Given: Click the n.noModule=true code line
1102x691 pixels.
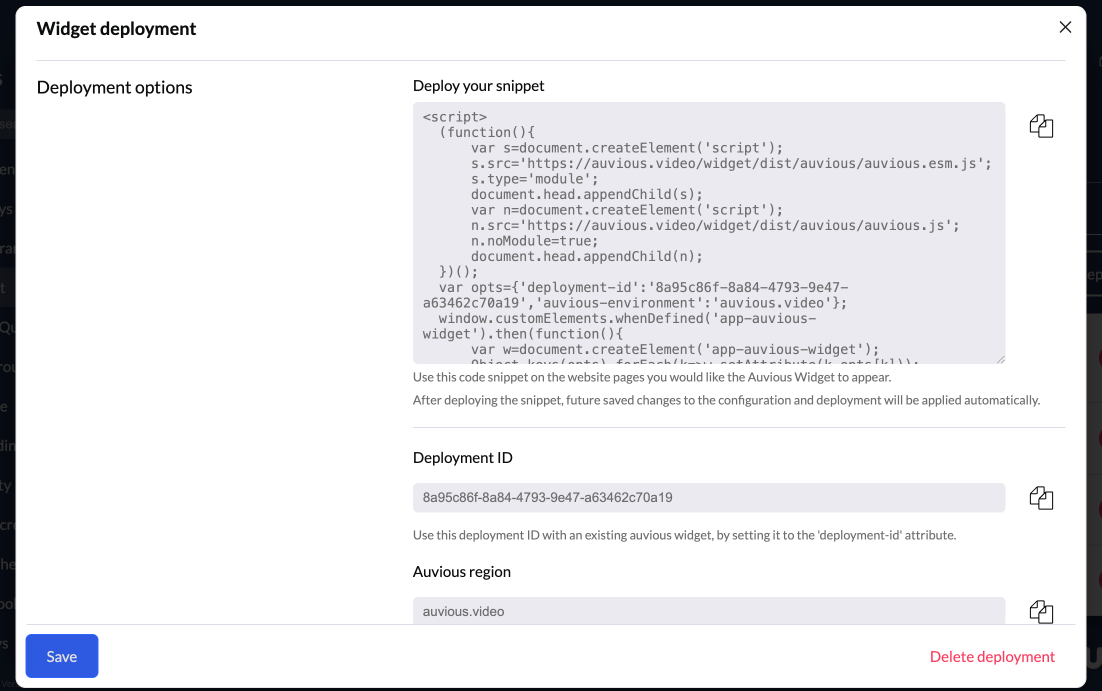Looking at the screenshot, I should pyautogui.click(x=533, y=241).
